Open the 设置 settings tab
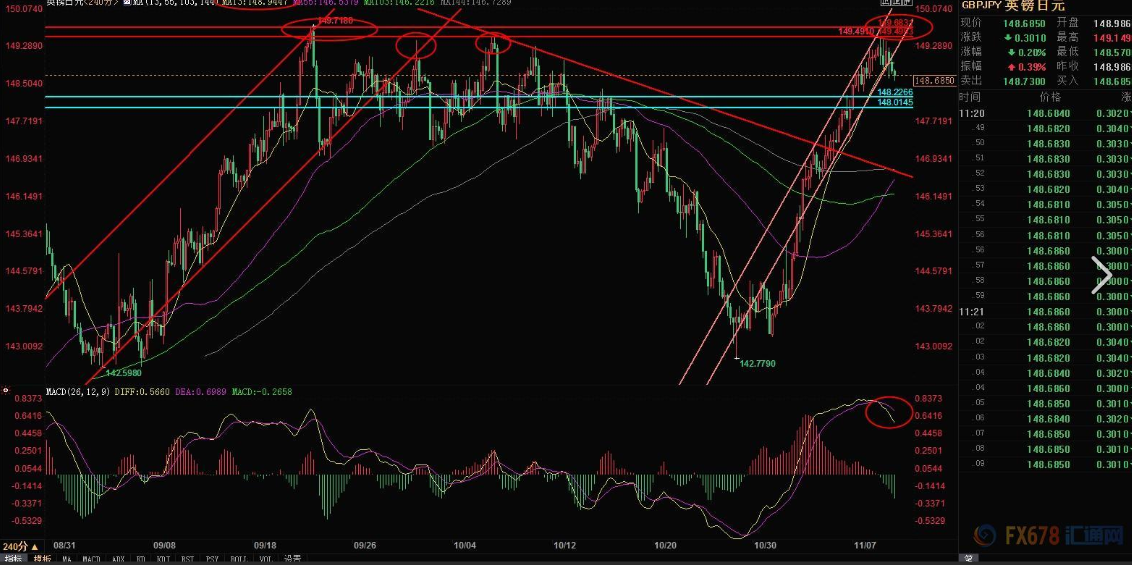Image resolution: width=1132 pixels, height=565 pixels. [292, 559]
